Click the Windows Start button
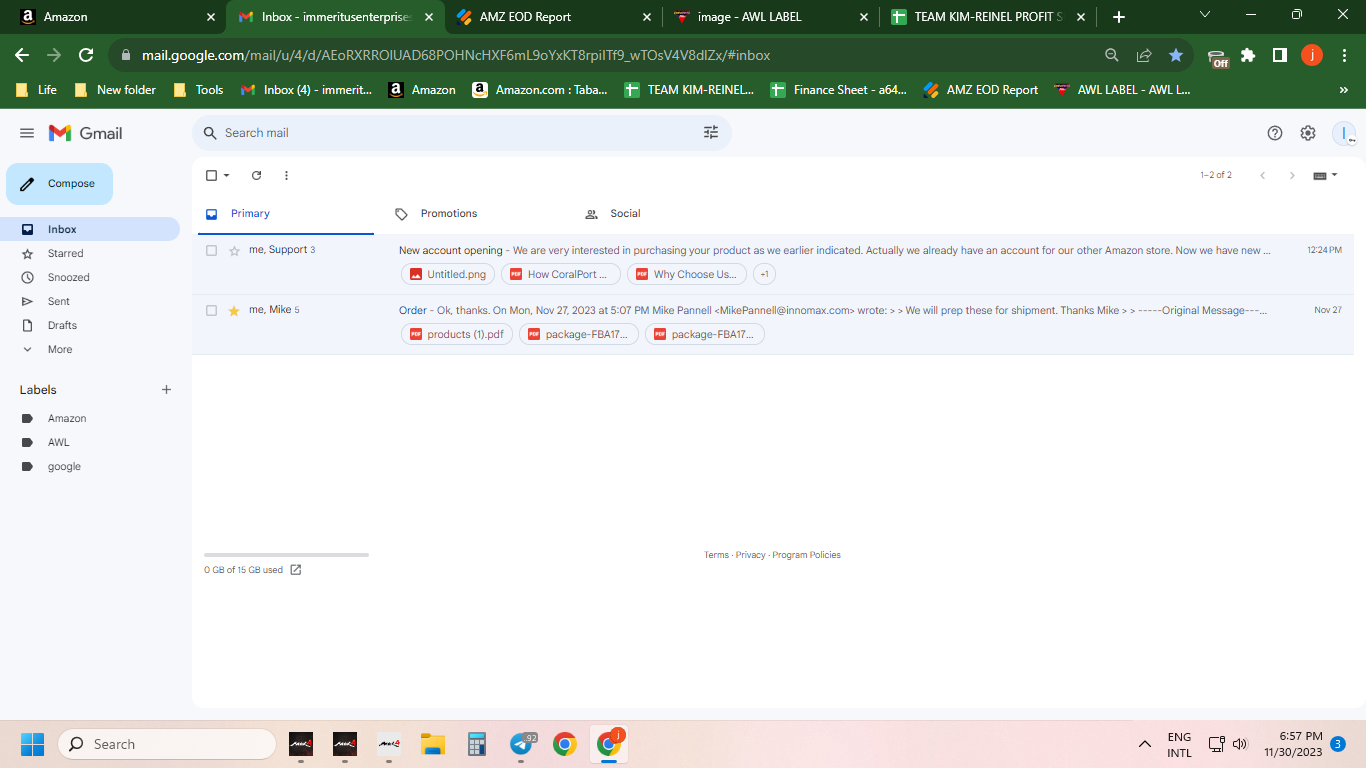This screenshot has width=1366, height=768. (x=32, y=744)
